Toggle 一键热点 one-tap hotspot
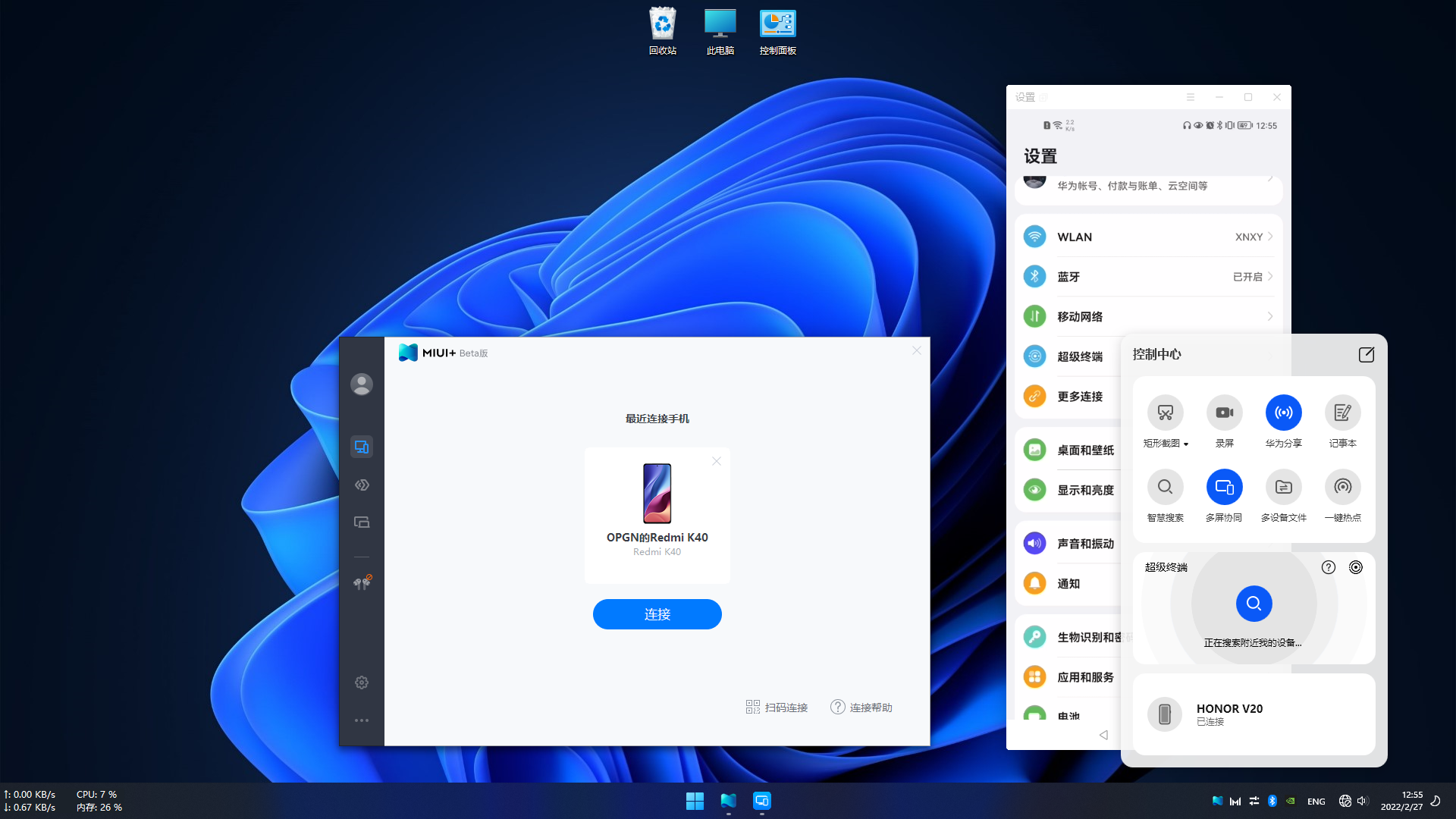Viewport: 1456px width, 819px height. (x=1343, y=487)
